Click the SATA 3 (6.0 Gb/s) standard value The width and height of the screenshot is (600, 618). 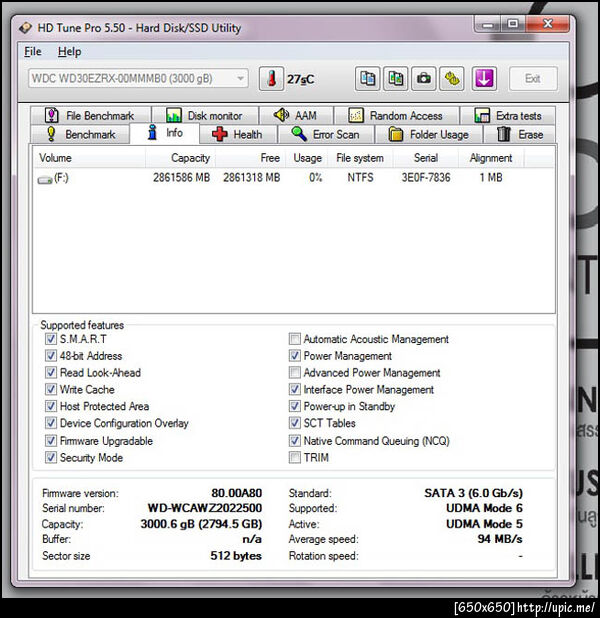coord(473,493)
